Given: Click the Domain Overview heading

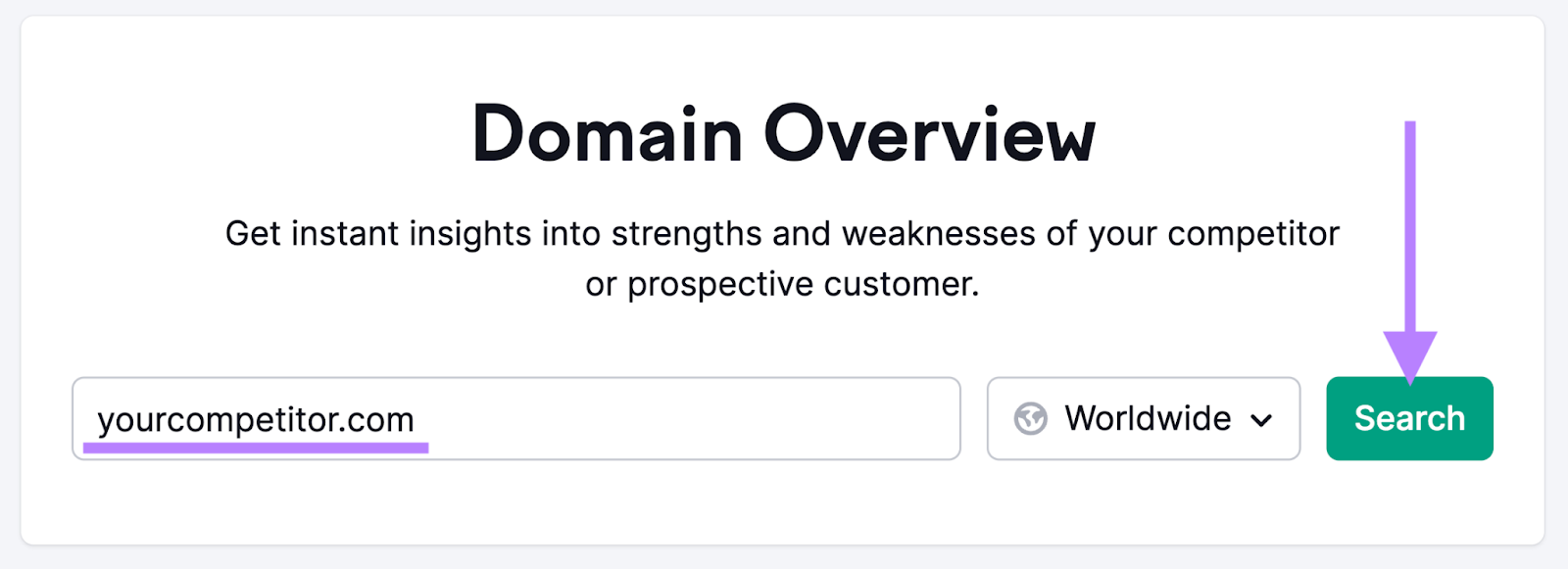Looking at the screenshot, I should pyautogui.click(x=784, y=134).
